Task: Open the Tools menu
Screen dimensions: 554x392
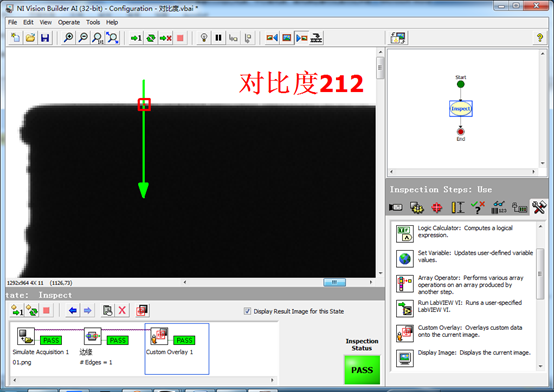Action: (93, 22)
